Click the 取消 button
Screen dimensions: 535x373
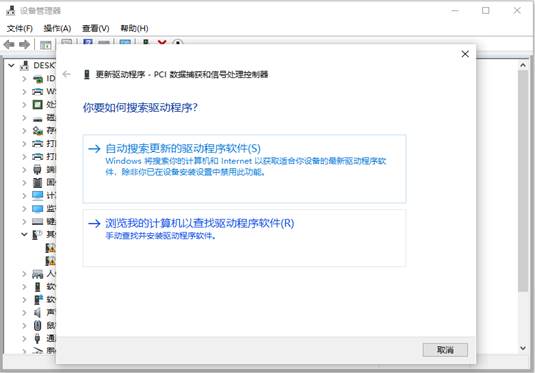point(445,350)
